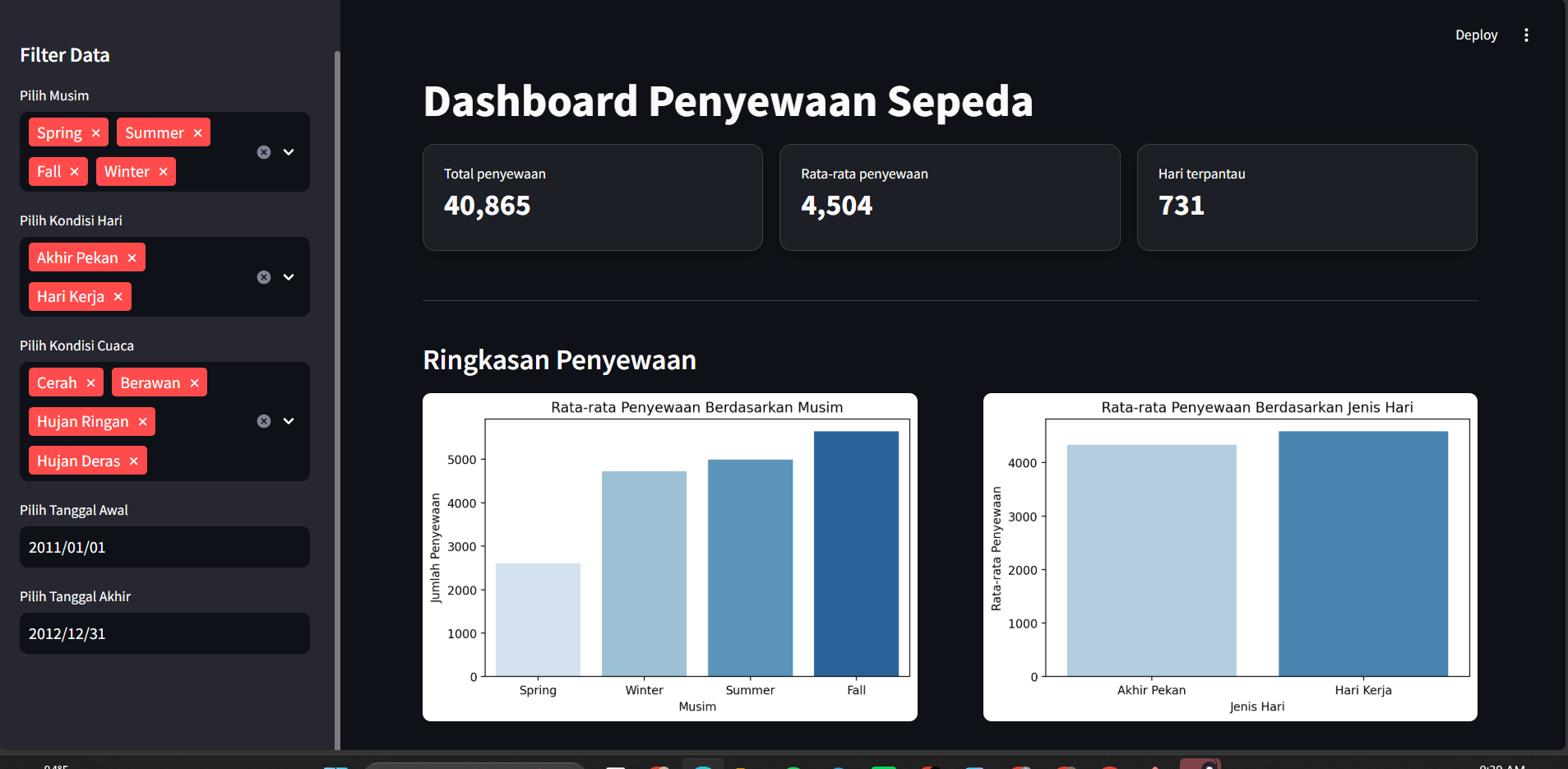Click the Akhir Pekan tag label
The height and width of the screenshot is (769, 1568).
click(77, 258)
